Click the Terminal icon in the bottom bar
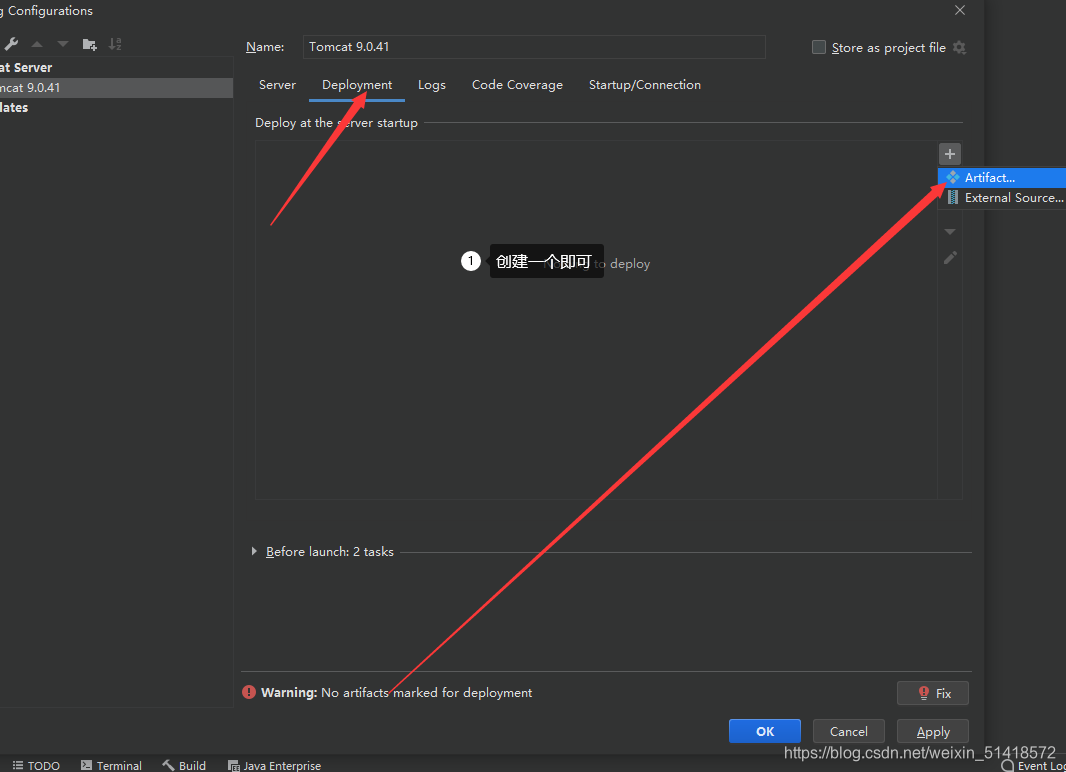Image resolution: width=1066 pixels, height=772 pixels. pos(86,765)
